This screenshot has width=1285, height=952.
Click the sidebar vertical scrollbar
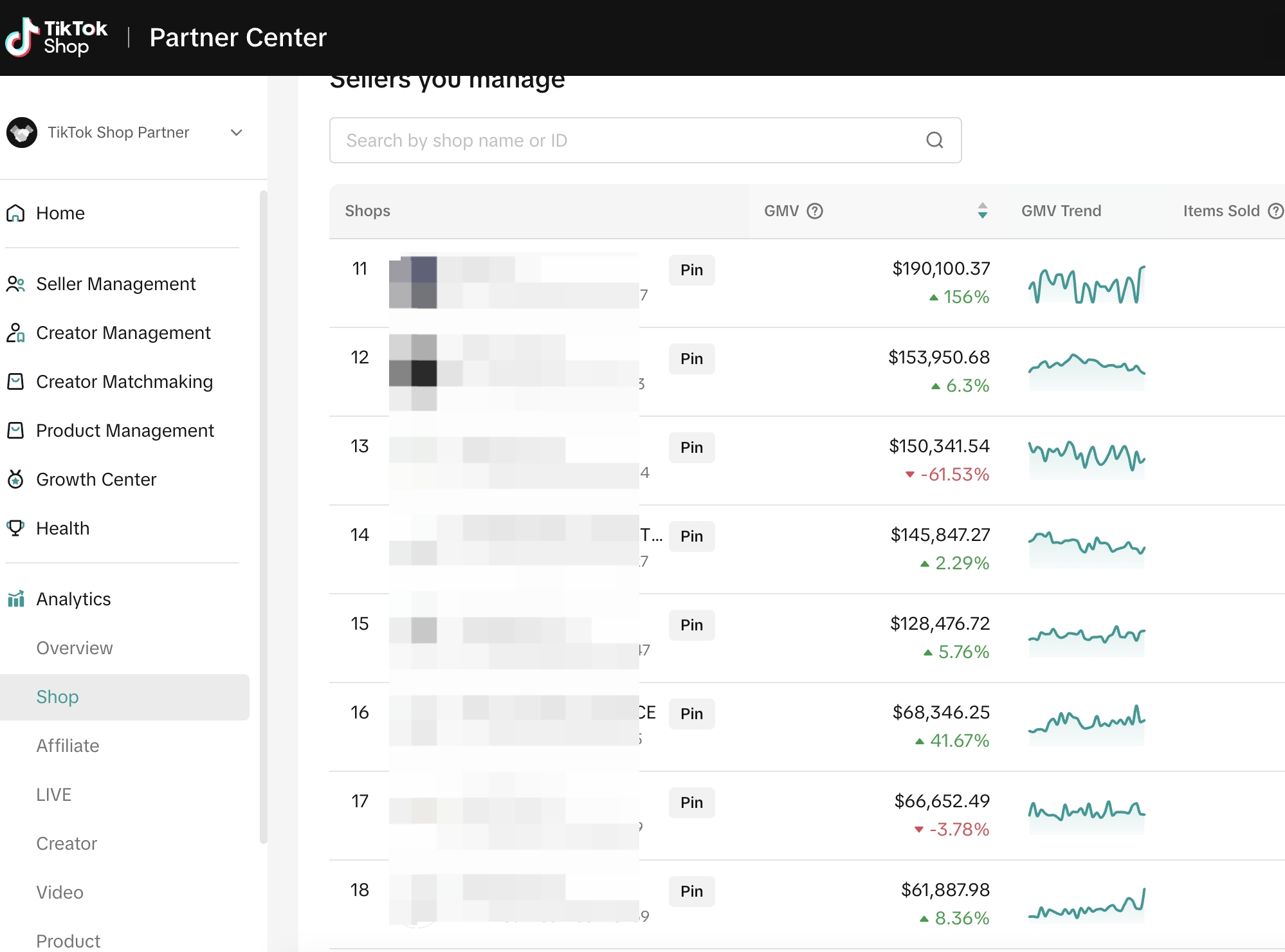263,517
